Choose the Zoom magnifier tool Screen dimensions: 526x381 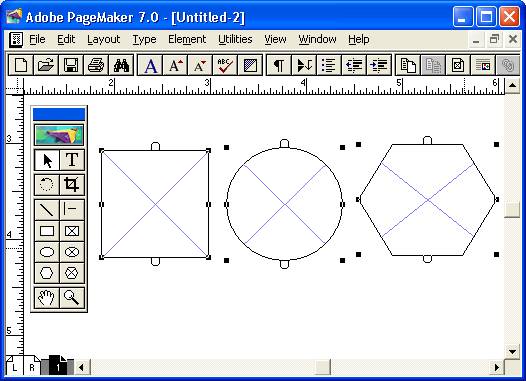click(x=72, y=297)
